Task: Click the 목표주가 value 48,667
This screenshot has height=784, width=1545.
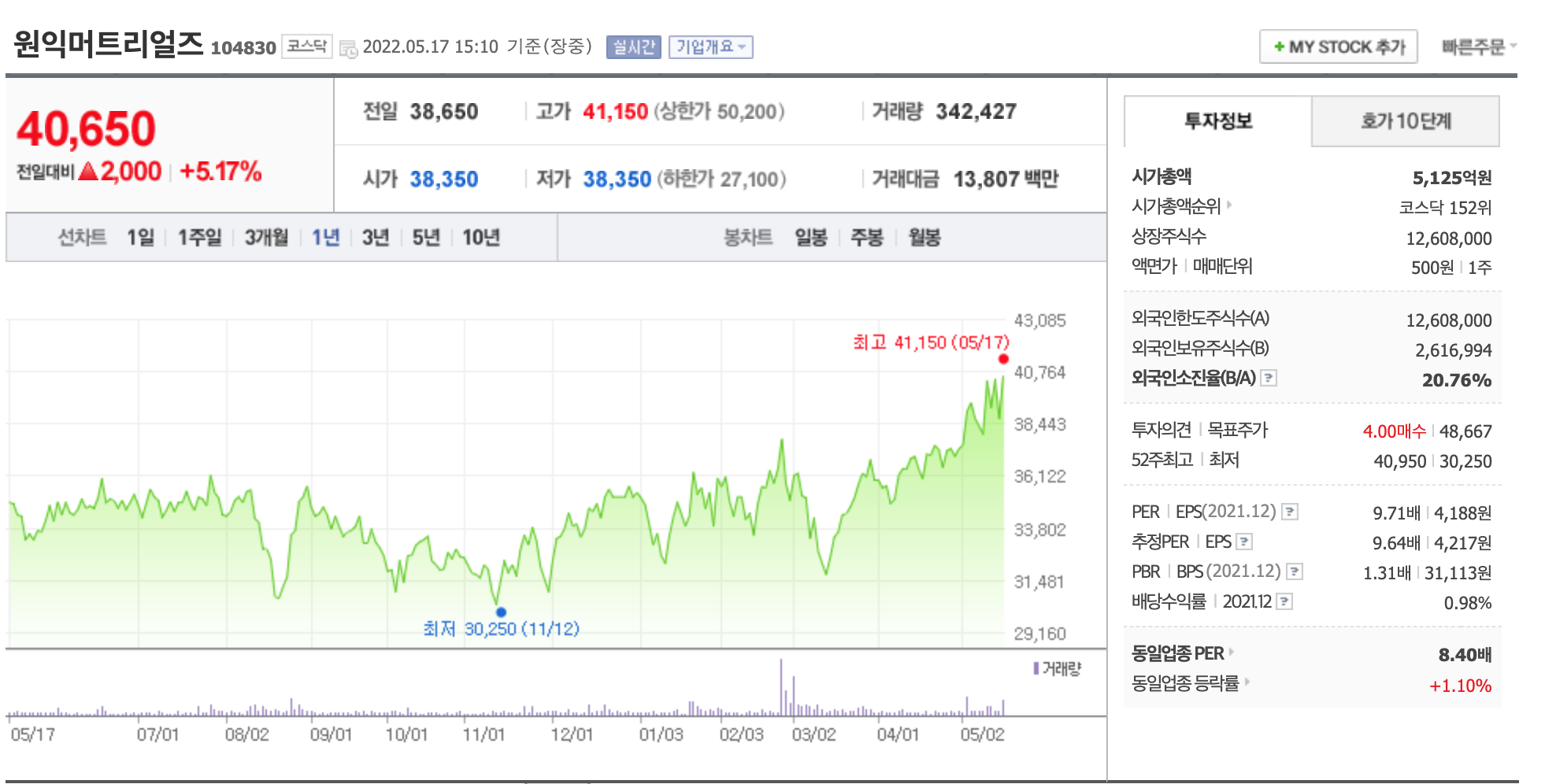Action: click(1465, 431)
